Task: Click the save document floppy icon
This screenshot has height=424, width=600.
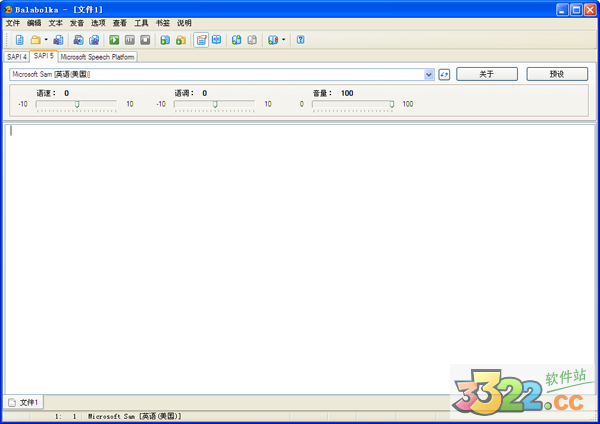Action: coord(58,40)
